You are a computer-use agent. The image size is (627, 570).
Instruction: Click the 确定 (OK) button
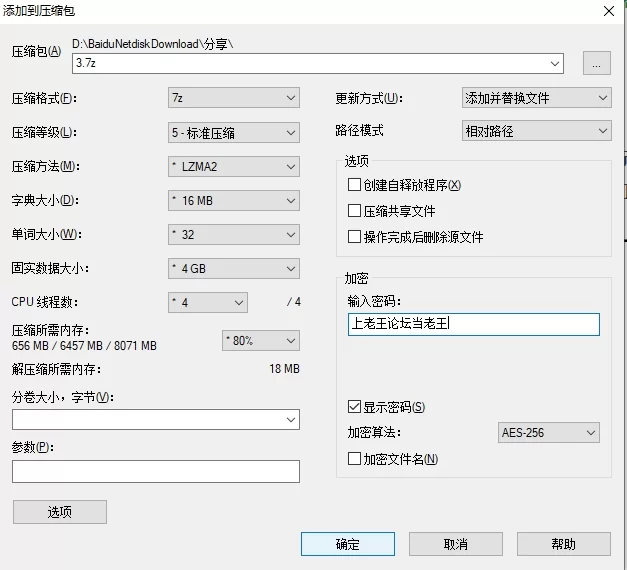point(347,544)
